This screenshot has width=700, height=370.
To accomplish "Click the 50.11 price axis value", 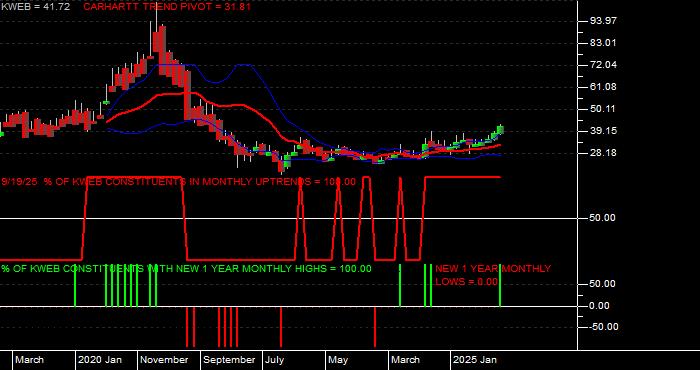I will tap(603, 109).
